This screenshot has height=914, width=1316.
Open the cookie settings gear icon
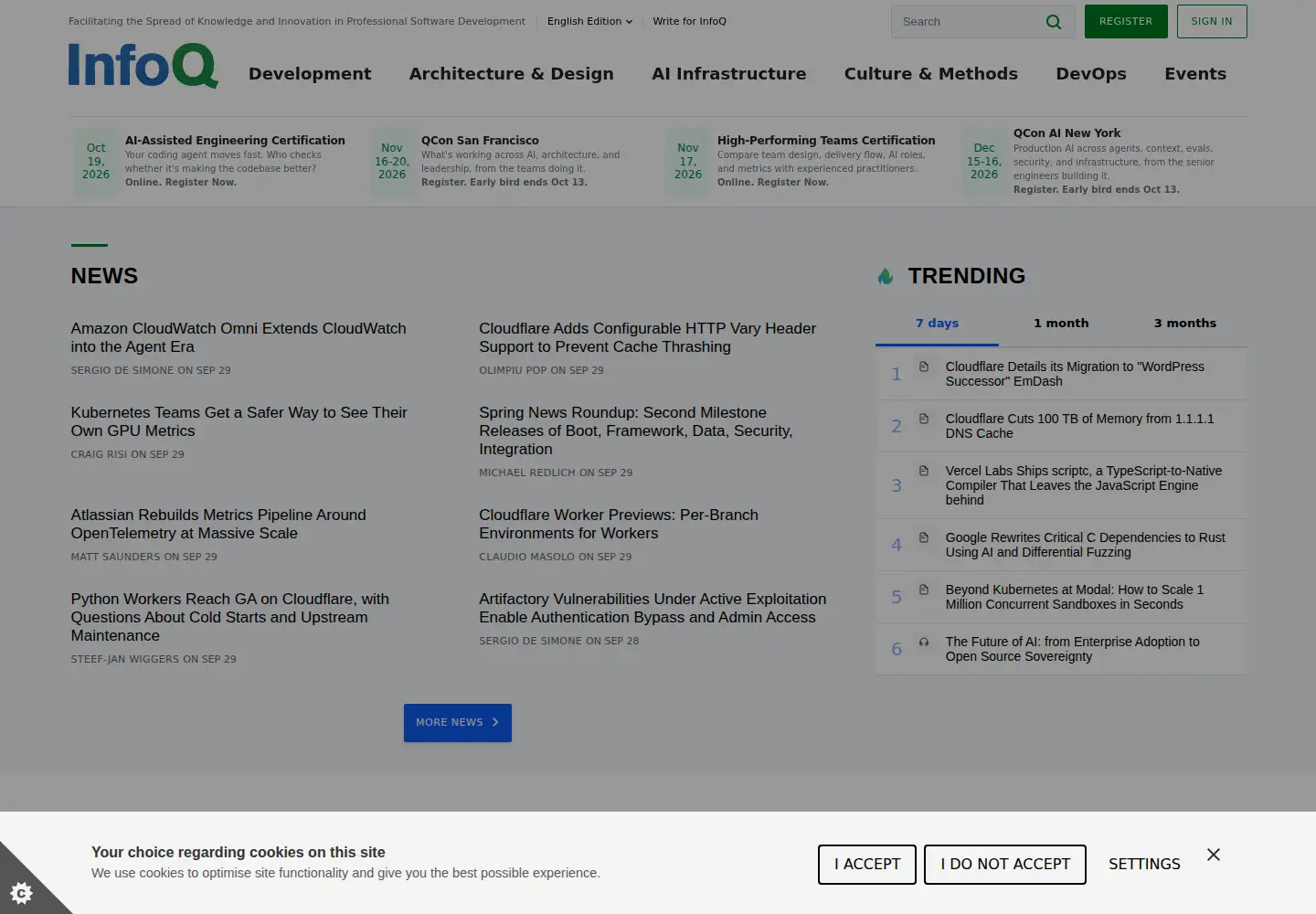21,892
